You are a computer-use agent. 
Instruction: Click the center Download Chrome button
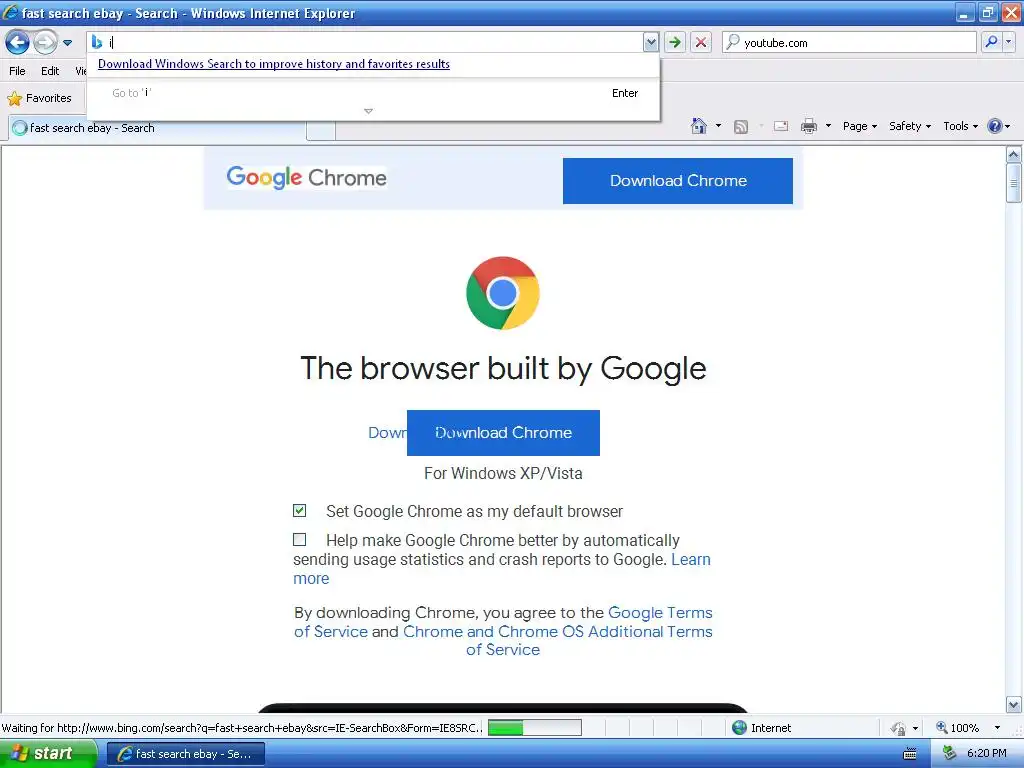(x=503, y=433)
